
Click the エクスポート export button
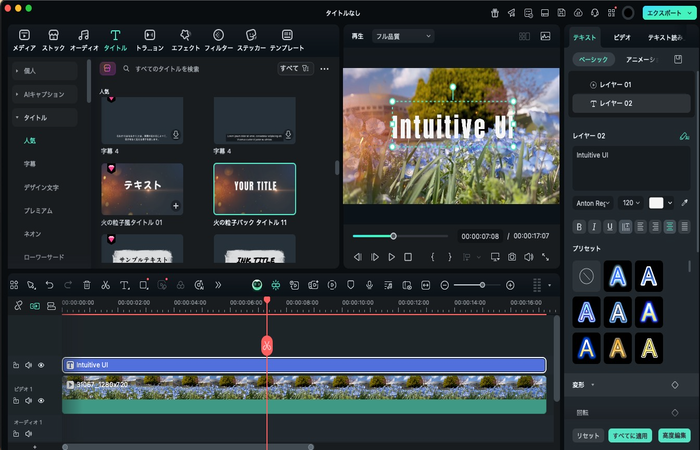[x=667, y=13]
